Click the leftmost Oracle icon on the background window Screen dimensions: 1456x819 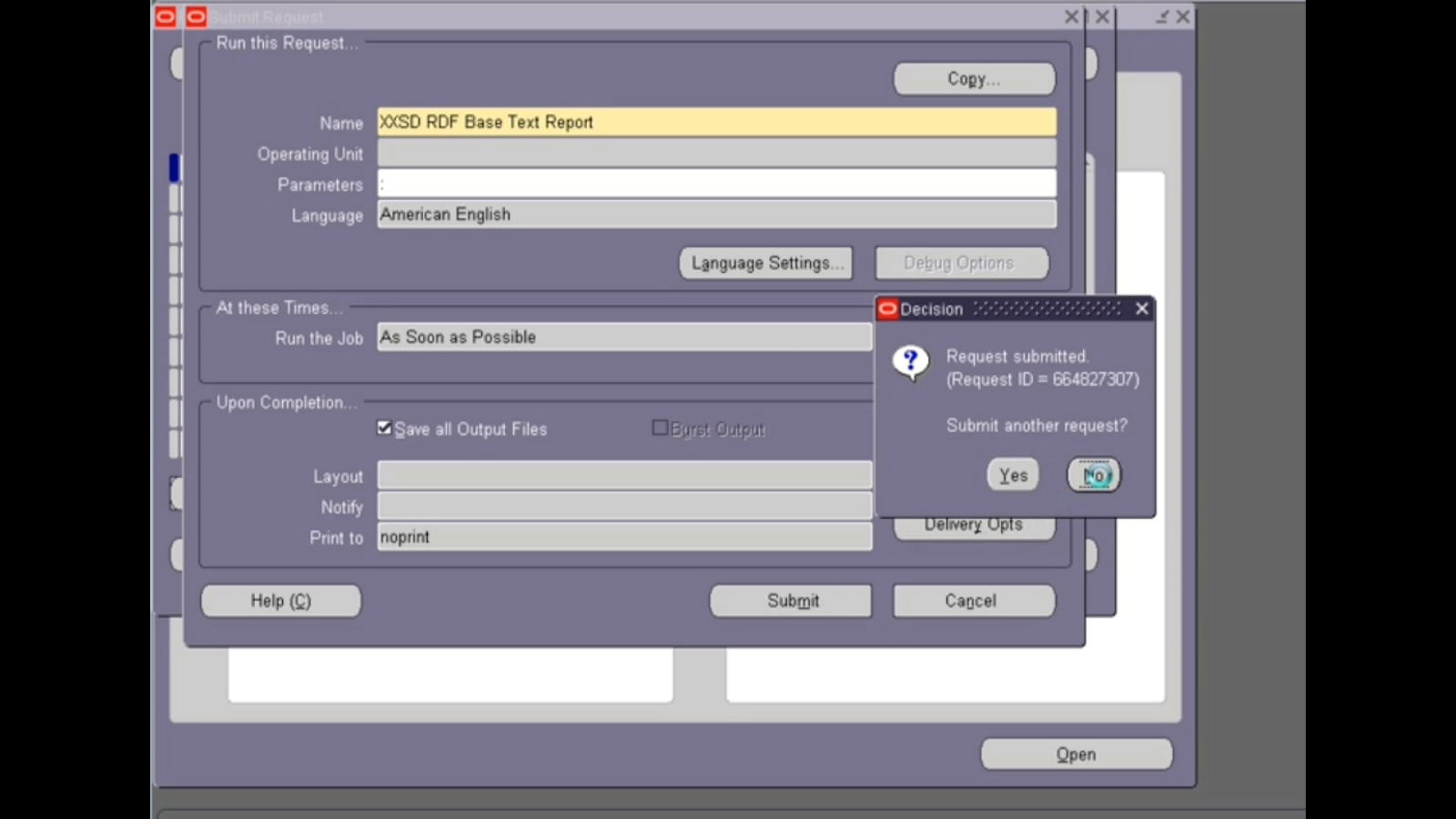click(x=164, y=15)
